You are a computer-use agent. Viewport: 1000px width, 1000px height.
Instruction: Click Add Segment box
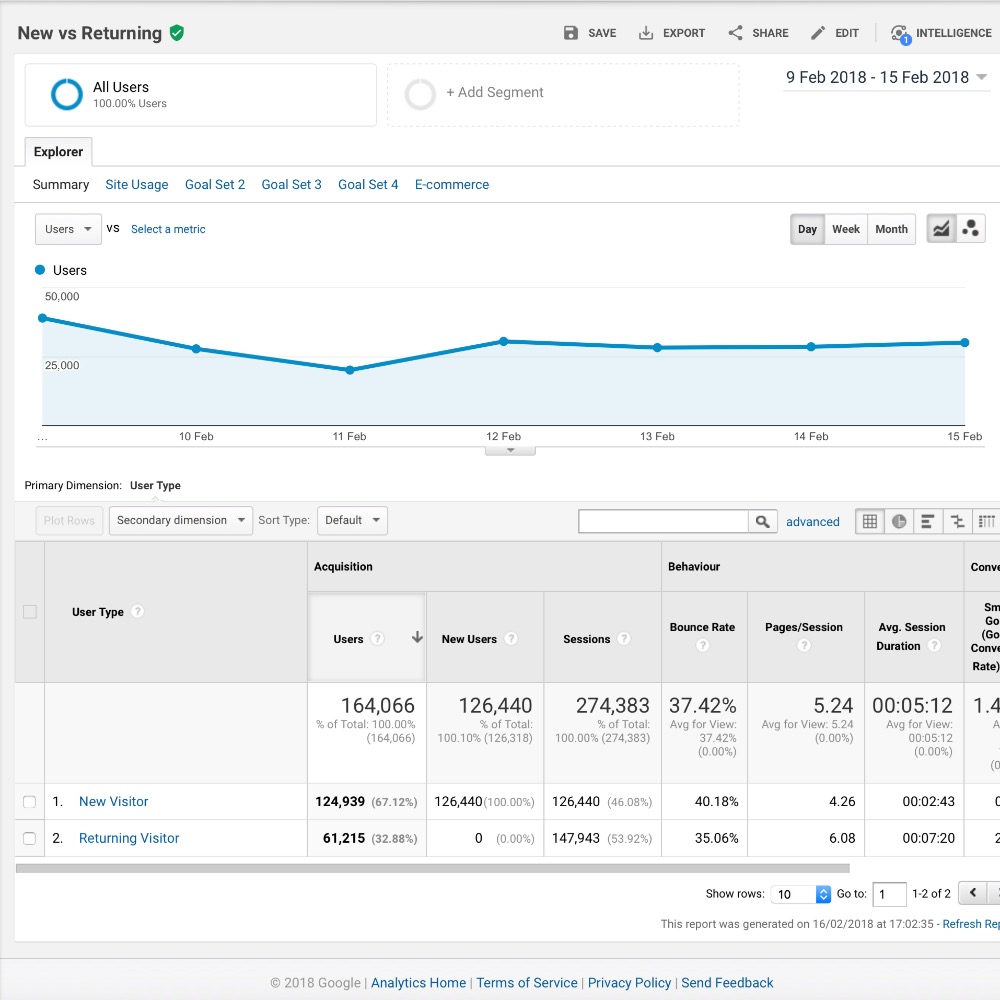pyautogui.click(x=563, y=94)
